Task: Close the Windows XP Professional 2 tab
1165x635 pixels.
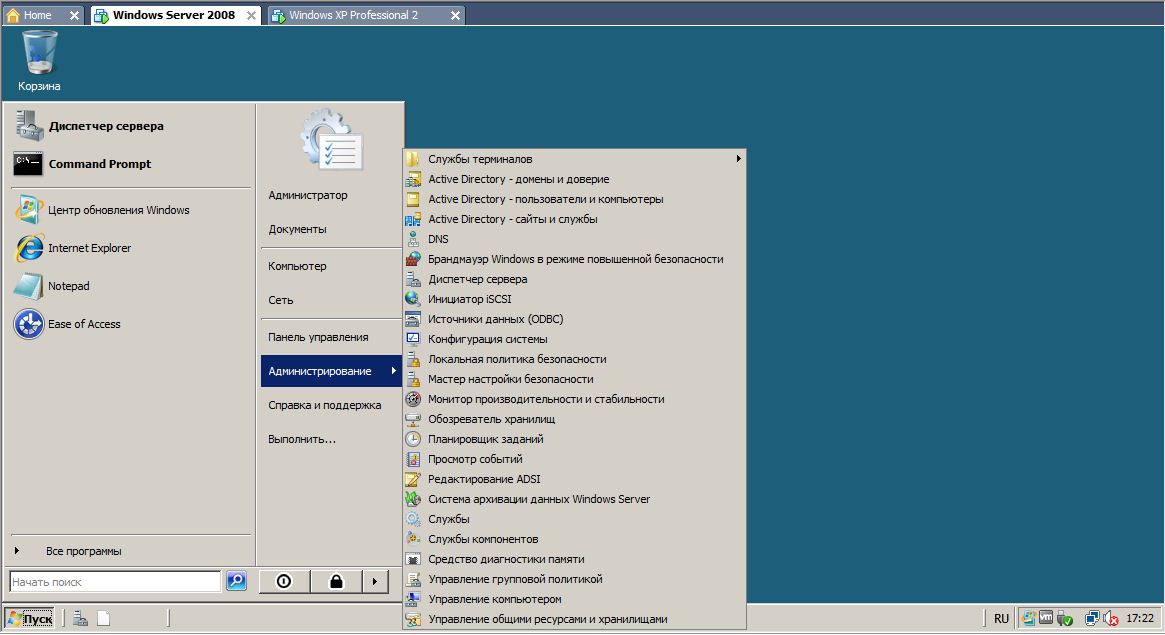Action: click(x=455, y=15)
